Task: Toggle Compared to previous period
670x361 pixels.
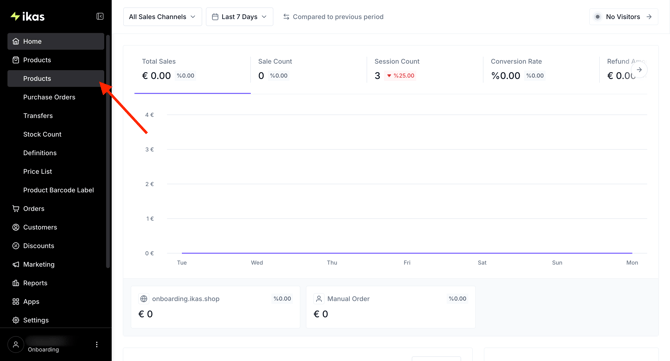Action: 333,17
